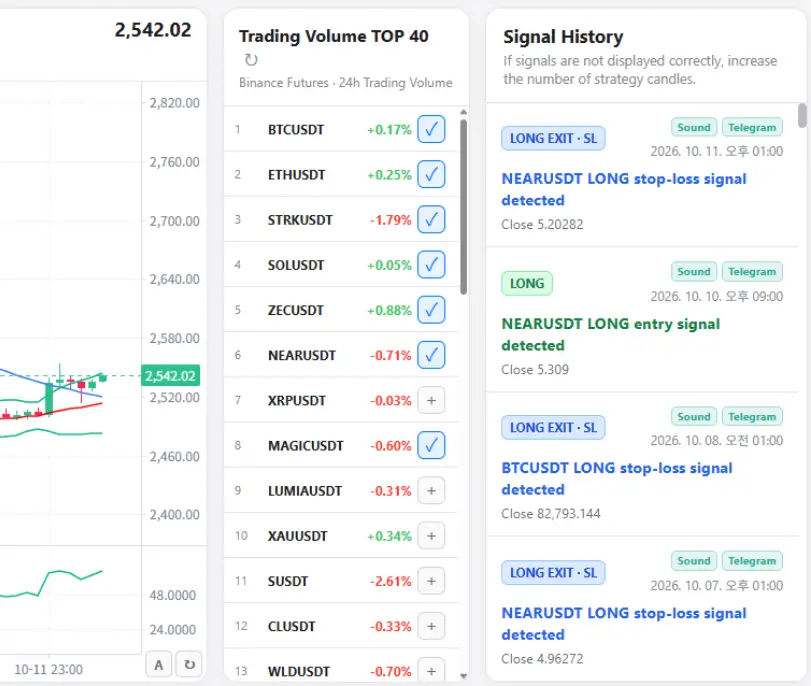The width and height of the screenshot is (811, 686).
Task: Uncheck the SOLUSDT checkbox
Action: point(431,265)
